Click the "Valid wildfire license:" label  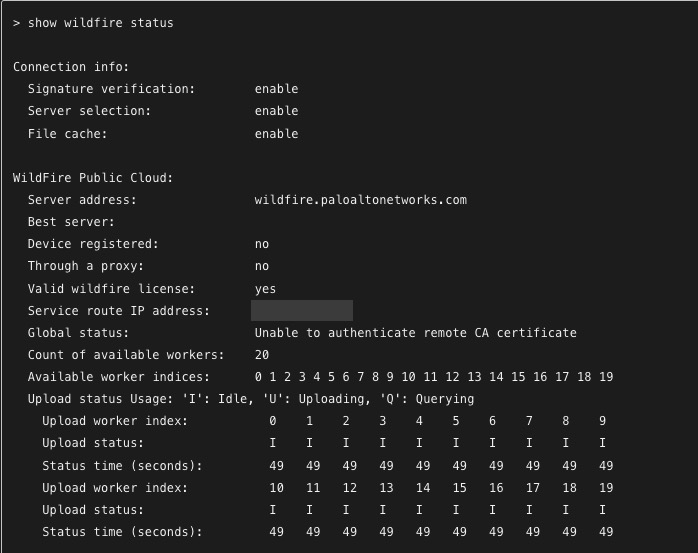pyautogui.click(x=111, y=288)
